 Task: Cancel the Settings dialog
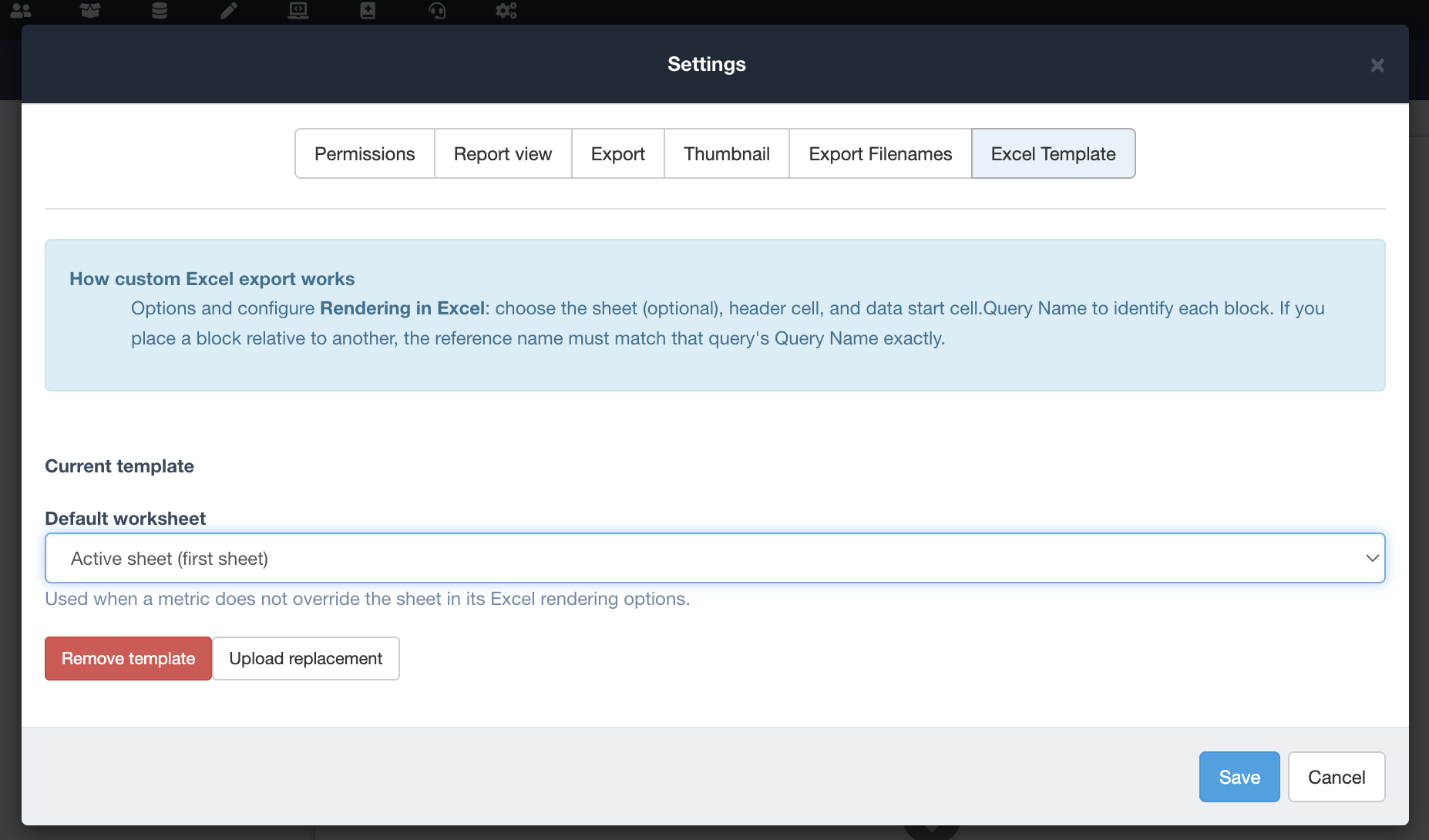tap(1337, 777)
